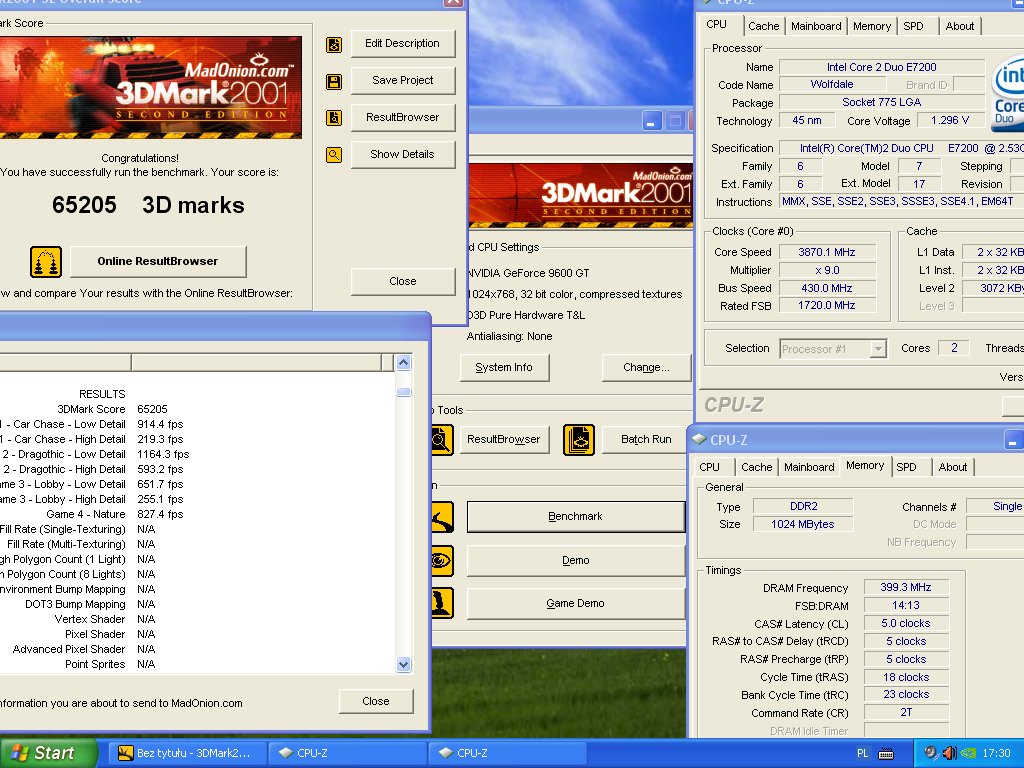Click the Core Speed value 3870.1 MHz
Viewport: 1024px width, 768px height.
tap(827, 252)
